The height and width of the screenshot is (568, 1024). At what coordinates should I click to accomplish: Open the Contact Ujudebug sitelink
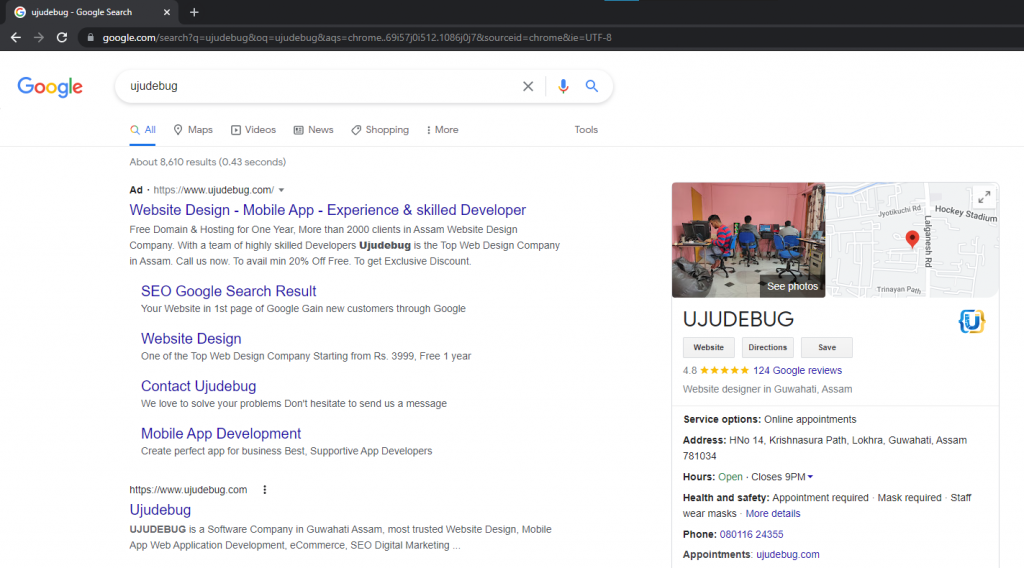pos(199,387)
